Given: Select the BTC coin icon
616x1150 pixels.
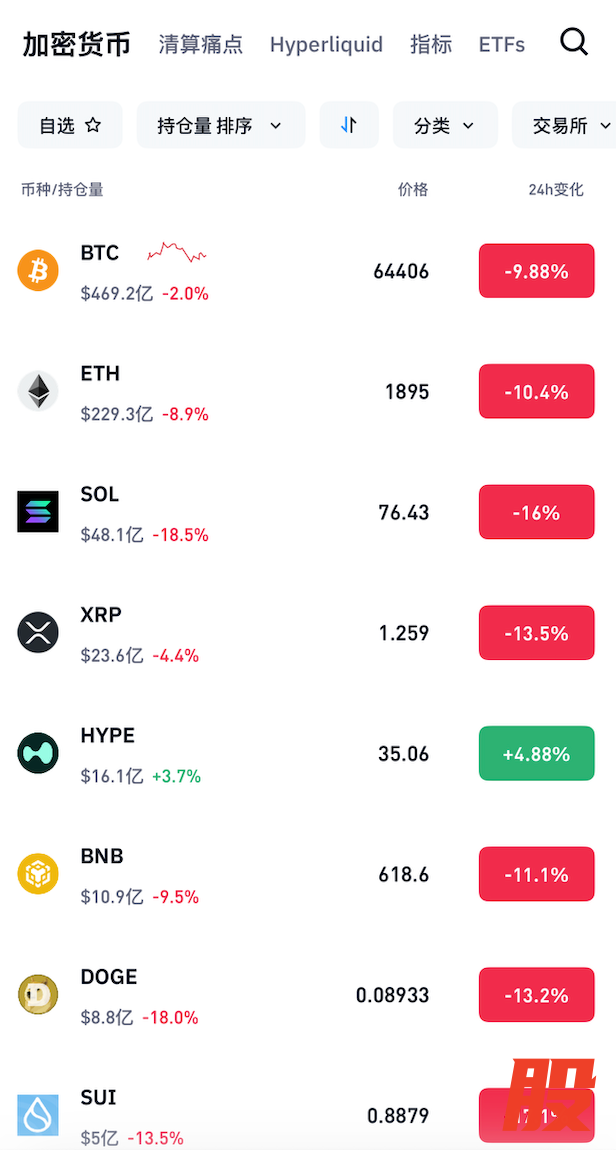Looking at the screenshot, I should 38,270.
